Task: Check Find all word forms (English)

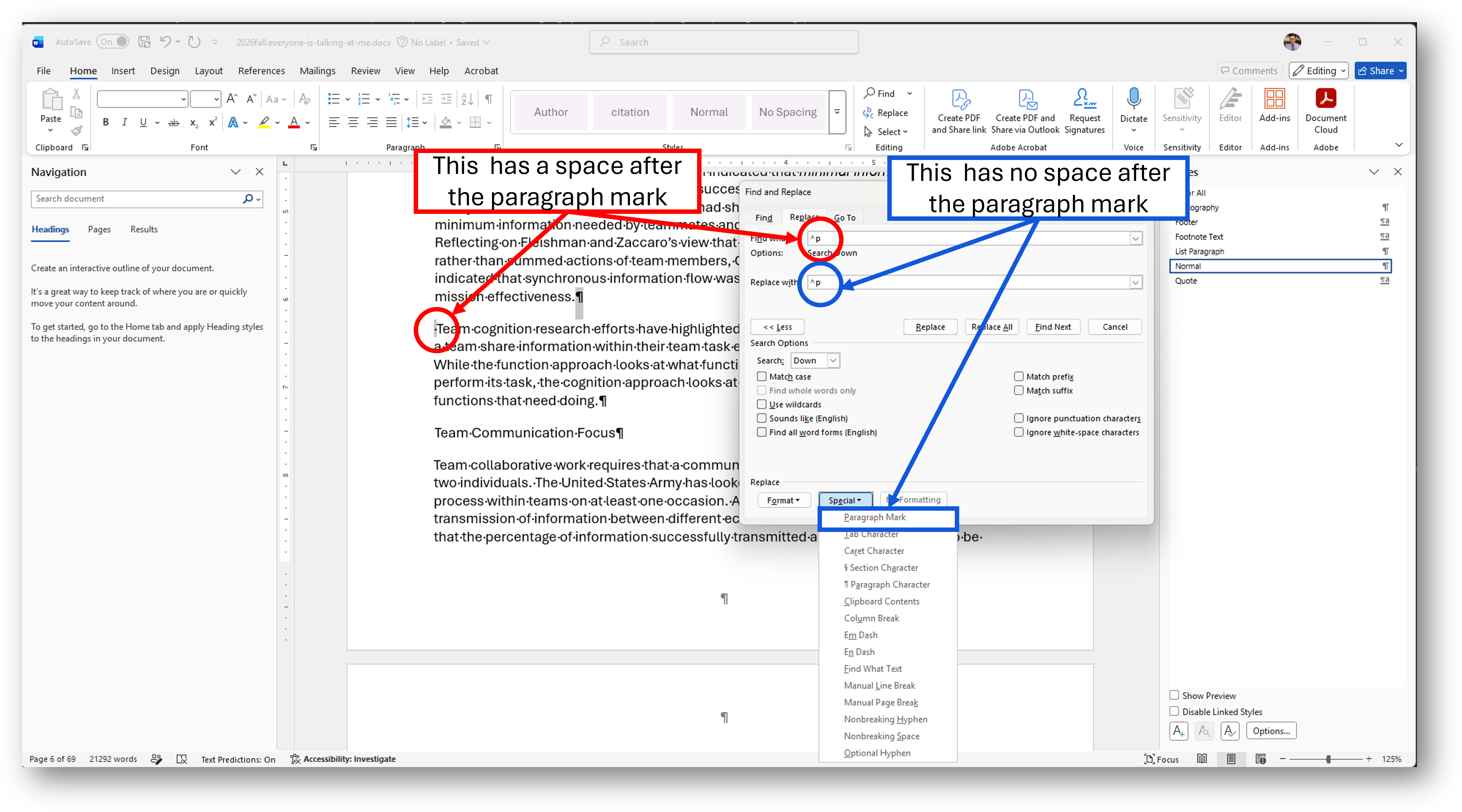Action: (x=762, y=432)
